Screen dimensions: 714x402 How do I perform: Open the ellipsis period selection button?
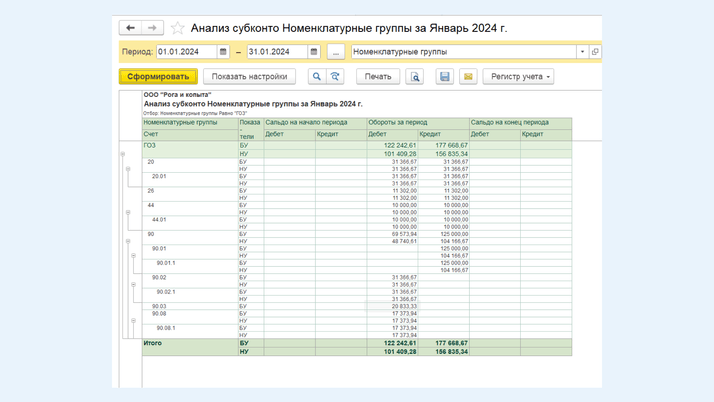(336, 52)
